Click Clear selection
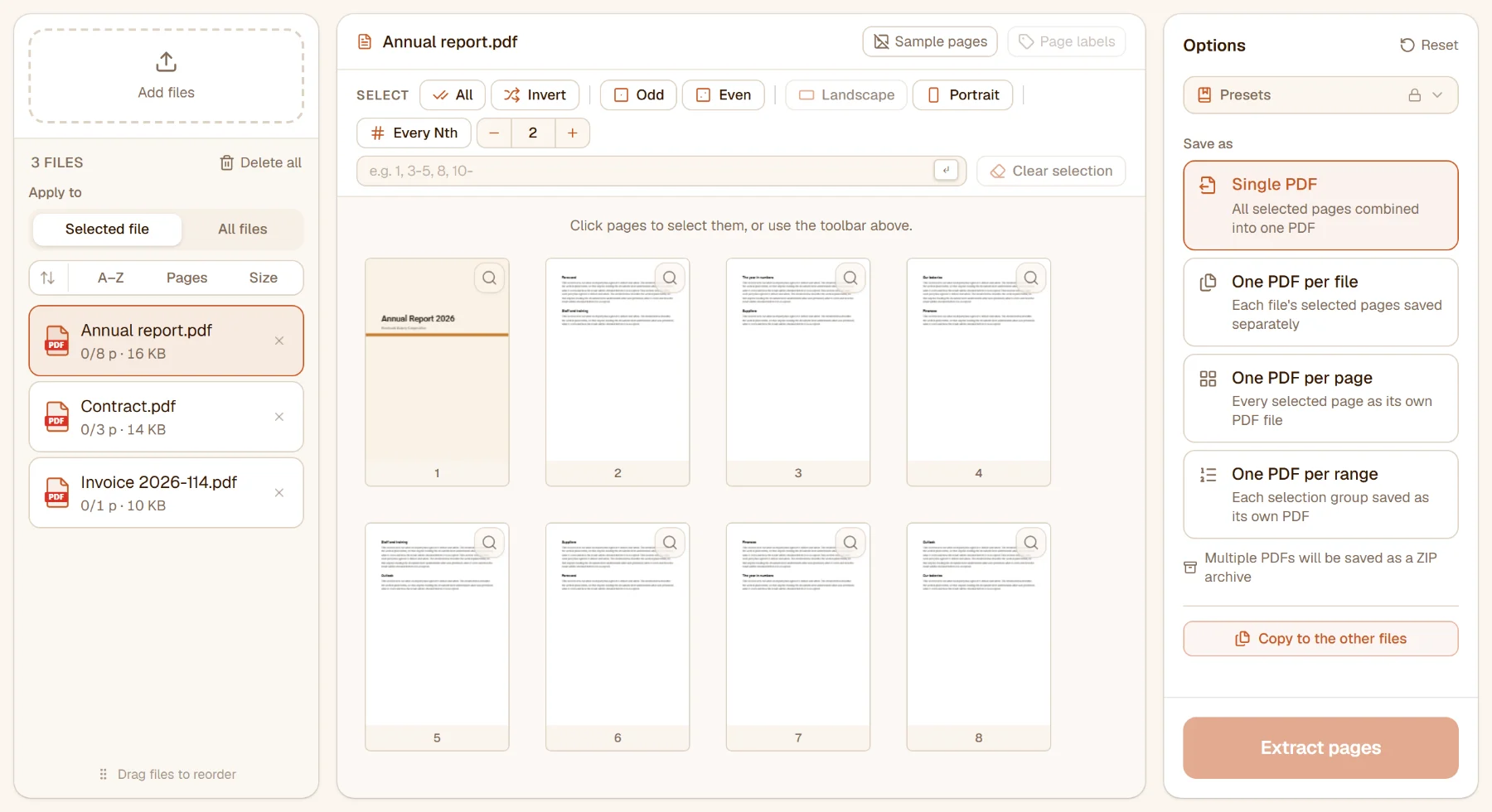Image resolution: width=1492 pixels, height=812 pixels. 1051,172
